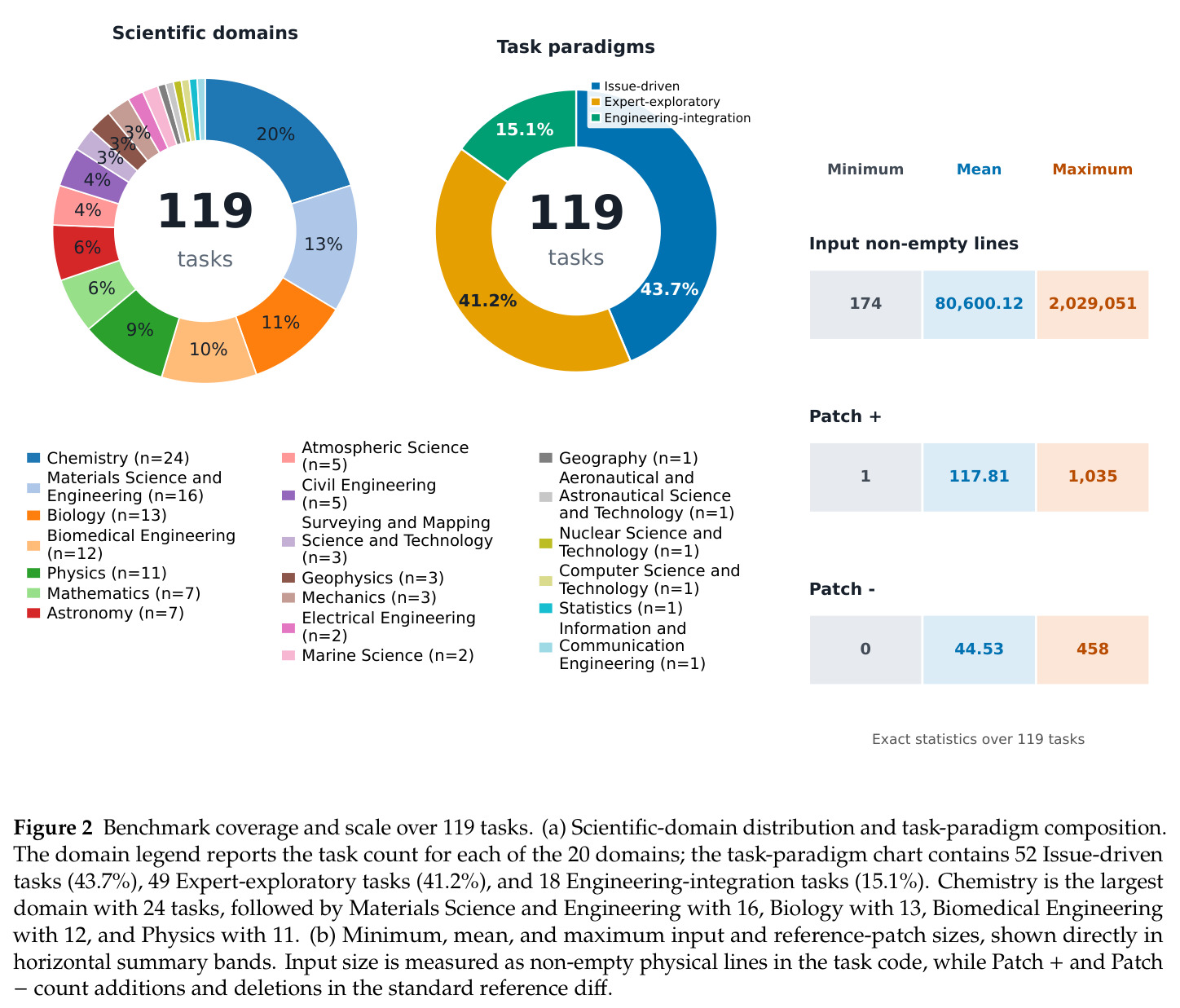The height and width of the screenshot is (1008, 1180).
Task: Click 'Computer Science and Technology (n=1)' label
Action: click(x=649, y=579)
